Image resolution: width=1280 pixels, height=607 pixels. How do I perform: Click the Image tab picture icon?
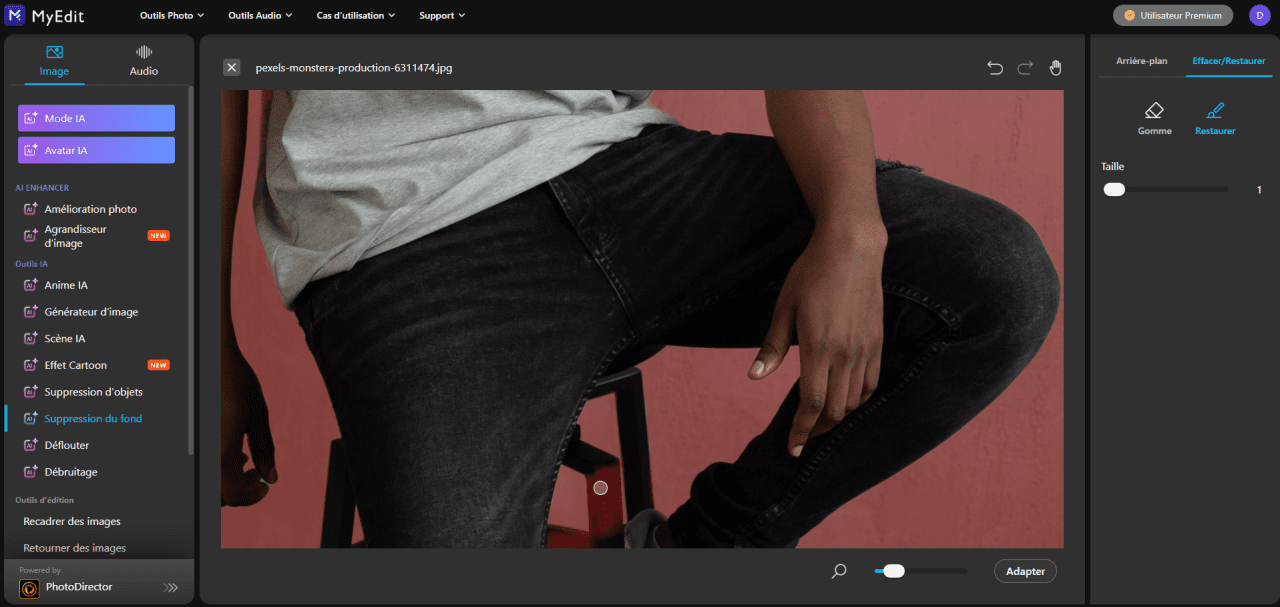click(54, 52)
